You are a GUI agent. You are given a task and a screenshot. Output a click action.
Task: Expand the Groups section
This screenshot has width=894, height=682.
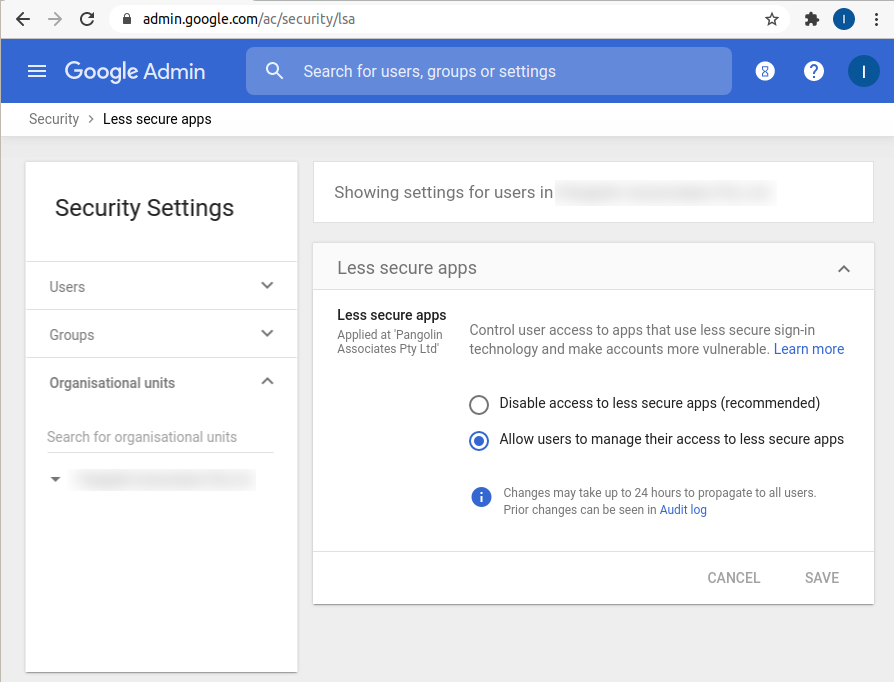267,334
